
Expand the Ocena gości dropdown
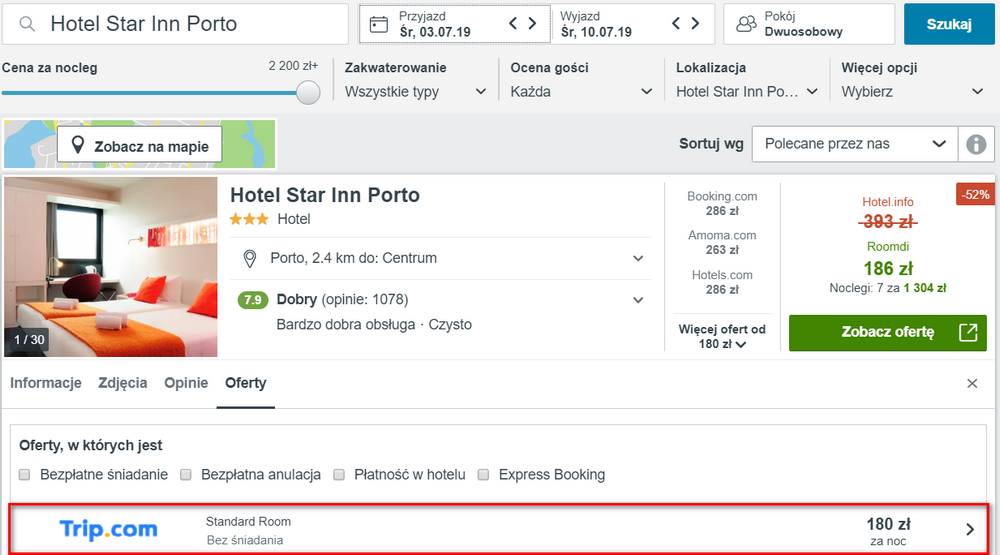point(581,92)
